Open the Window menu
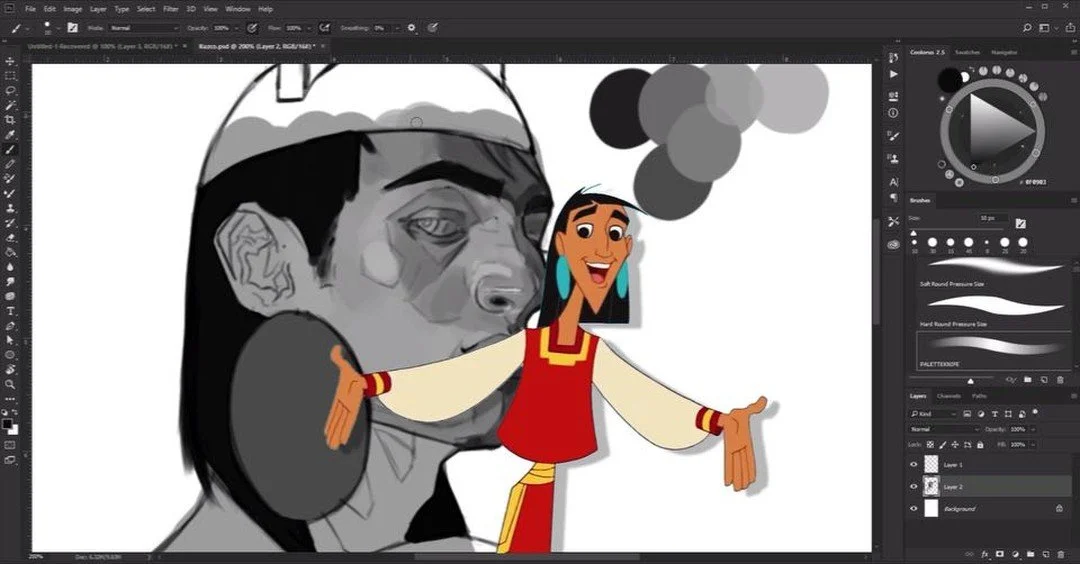The width and height of the screenshot is (1080, 564). 238,9
